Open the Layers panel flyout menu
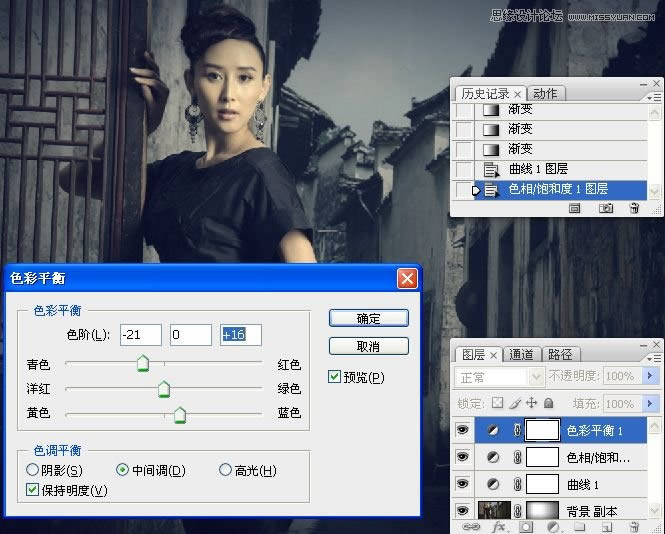 655,354
